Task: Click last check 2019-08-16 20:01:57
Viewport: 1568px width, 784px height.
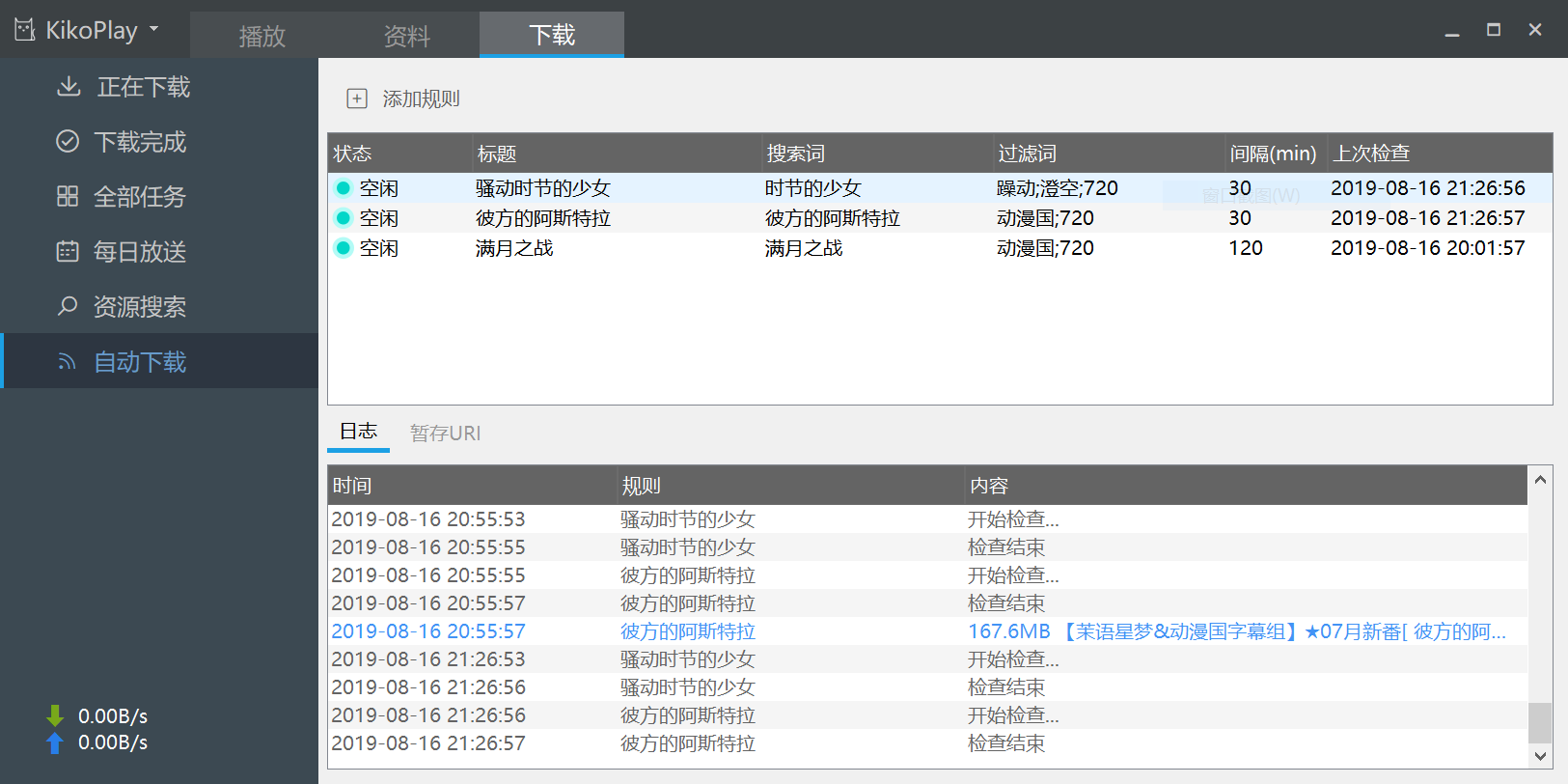Action: [1428, 248]
